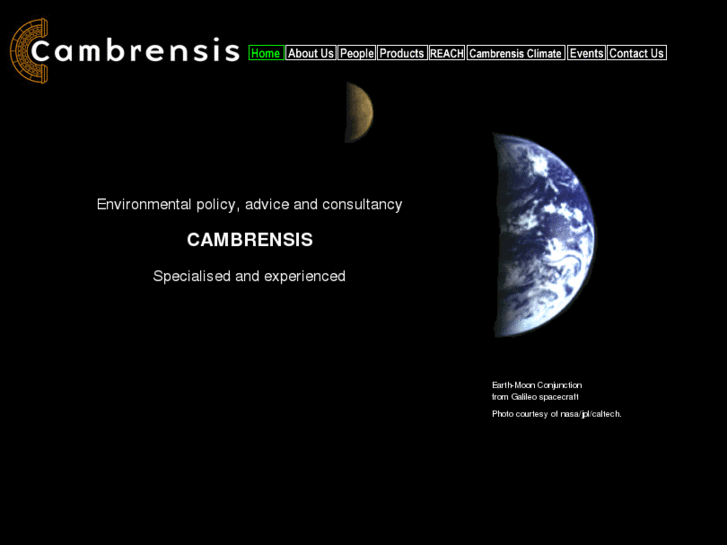The image size is (727, 545).
Task: Open the People page
Action: click(x=357, y=53)
